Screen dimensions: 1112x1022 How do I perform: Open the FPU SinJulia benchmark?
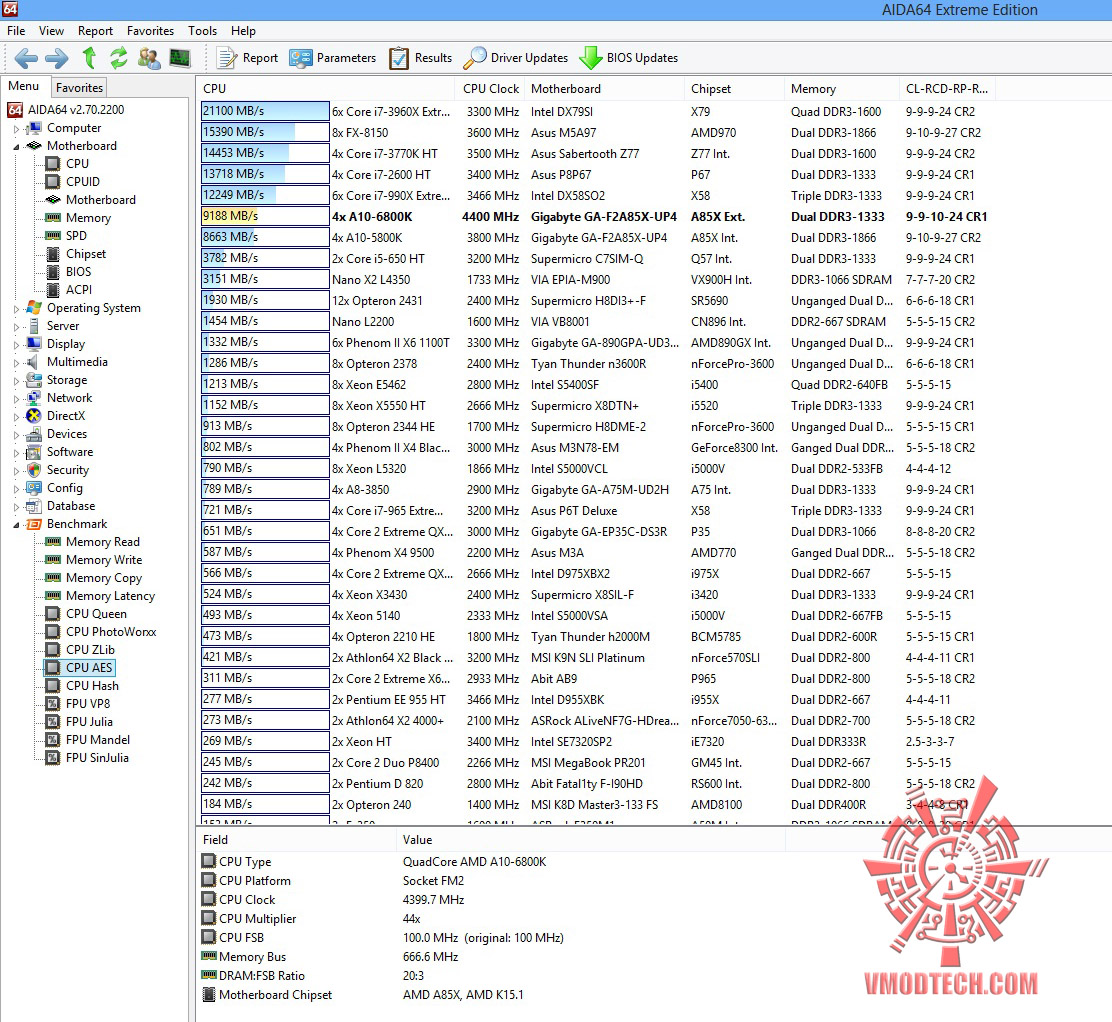point(97,757)
